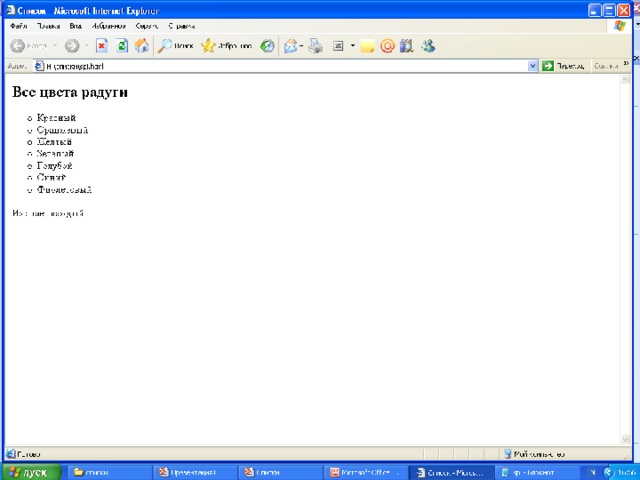
Task: Expand the address bar dropdown arrow
Action: pos(533,66)
